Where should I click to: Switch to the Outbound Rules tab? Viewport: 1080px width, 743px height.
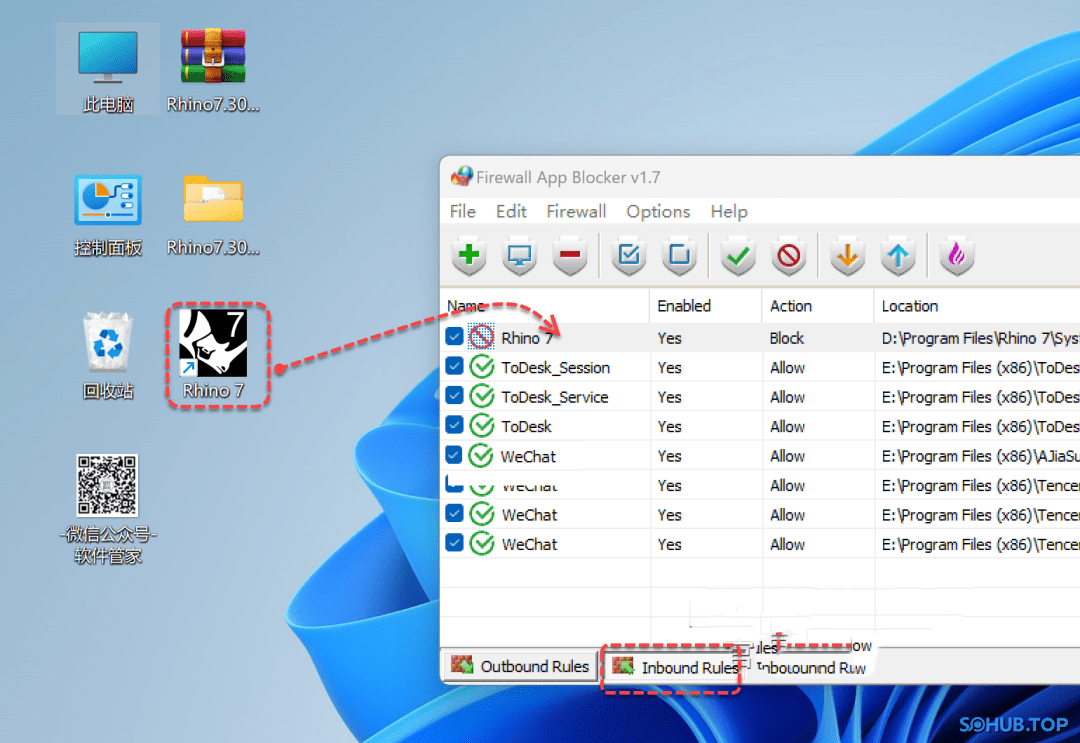point(520,666)
